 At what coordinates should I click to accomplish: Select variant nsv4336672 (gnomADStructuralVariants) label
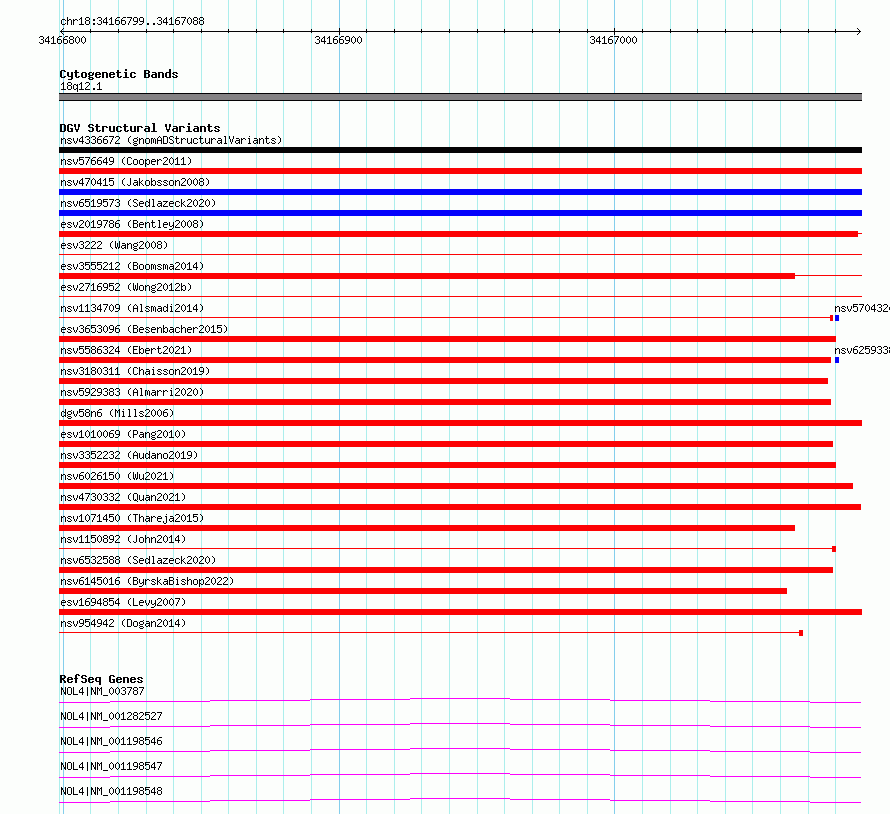(x=171, y=140)
